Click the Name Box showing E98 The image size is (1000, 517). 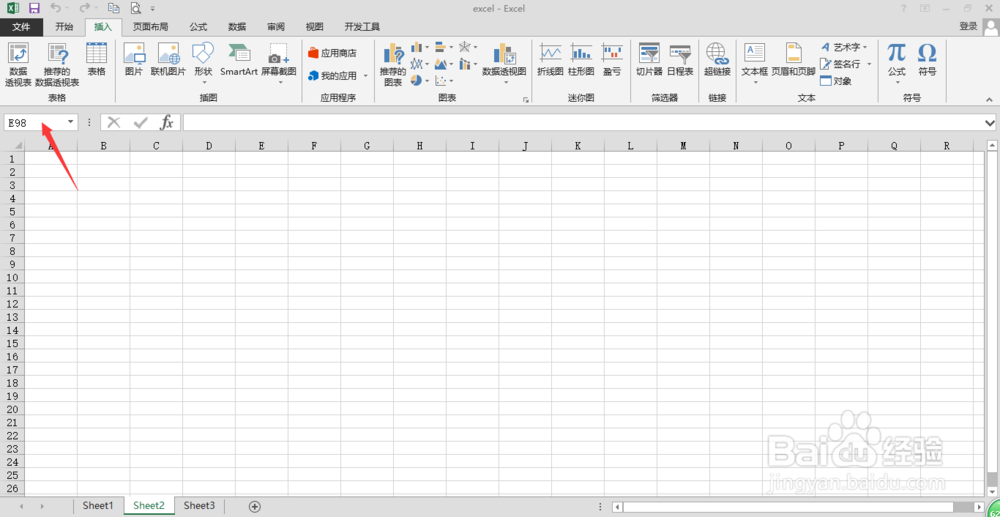click(x=34, y=122)
